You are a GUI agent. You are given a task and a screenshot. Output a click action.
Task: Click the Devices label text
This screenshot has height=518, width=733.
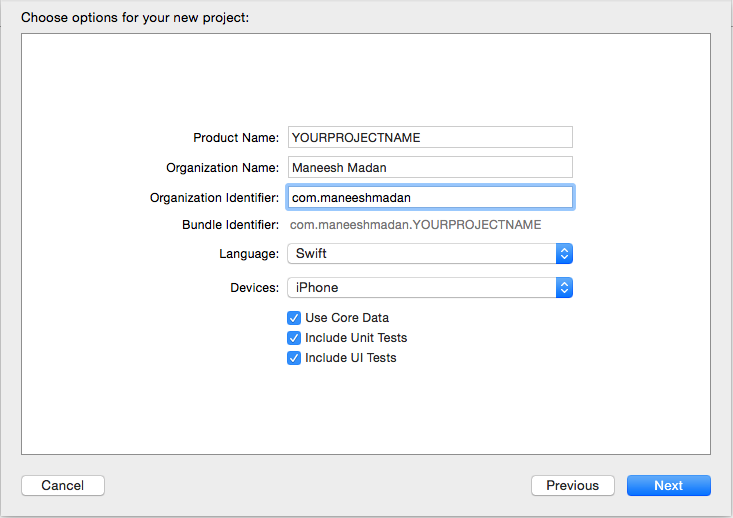click(254, 288)
